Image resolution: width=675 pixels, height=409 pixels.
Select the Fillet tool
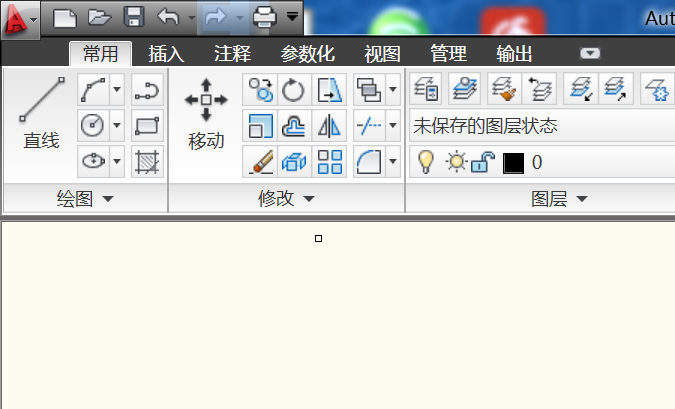pos(369,161)
